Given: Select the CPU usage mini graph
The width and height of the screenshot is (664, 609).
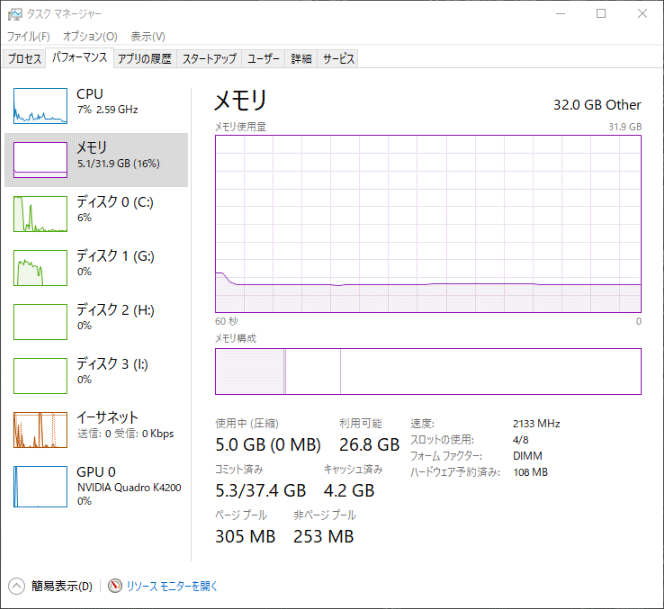Looking at the screenshot, I should tap(40, 106).
